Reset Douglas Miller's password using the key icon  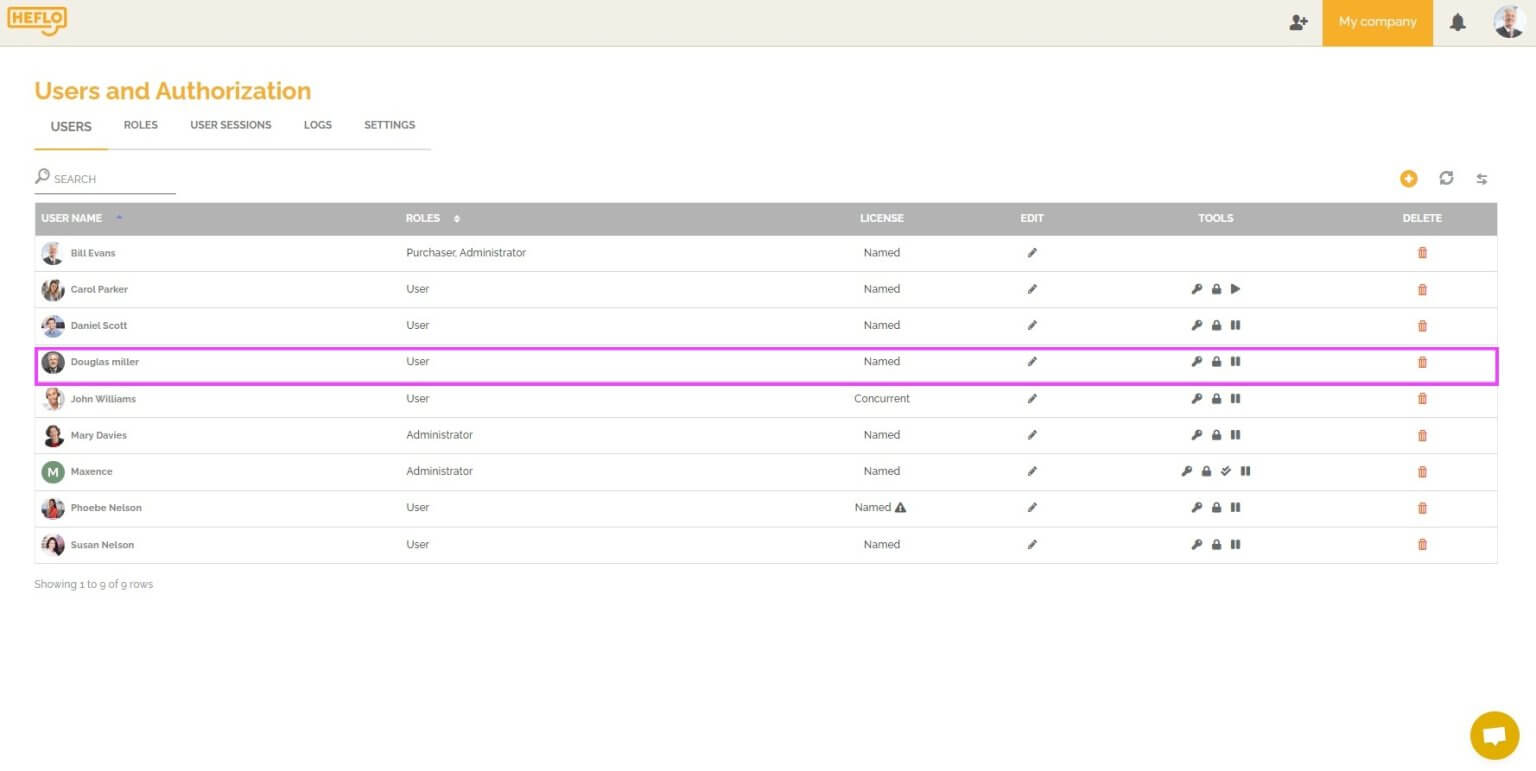click(x=1196, y=361)
